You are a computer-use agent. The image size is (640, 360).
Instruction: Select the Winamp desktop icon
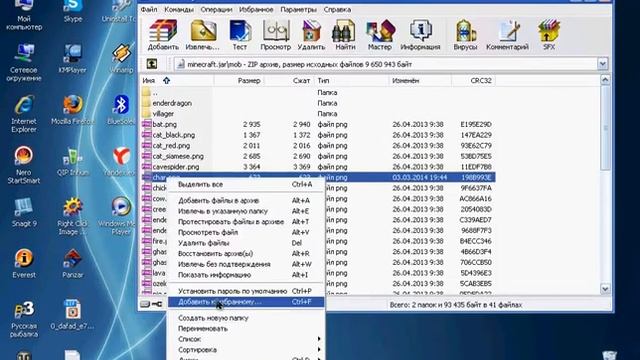tap(121, 58)
